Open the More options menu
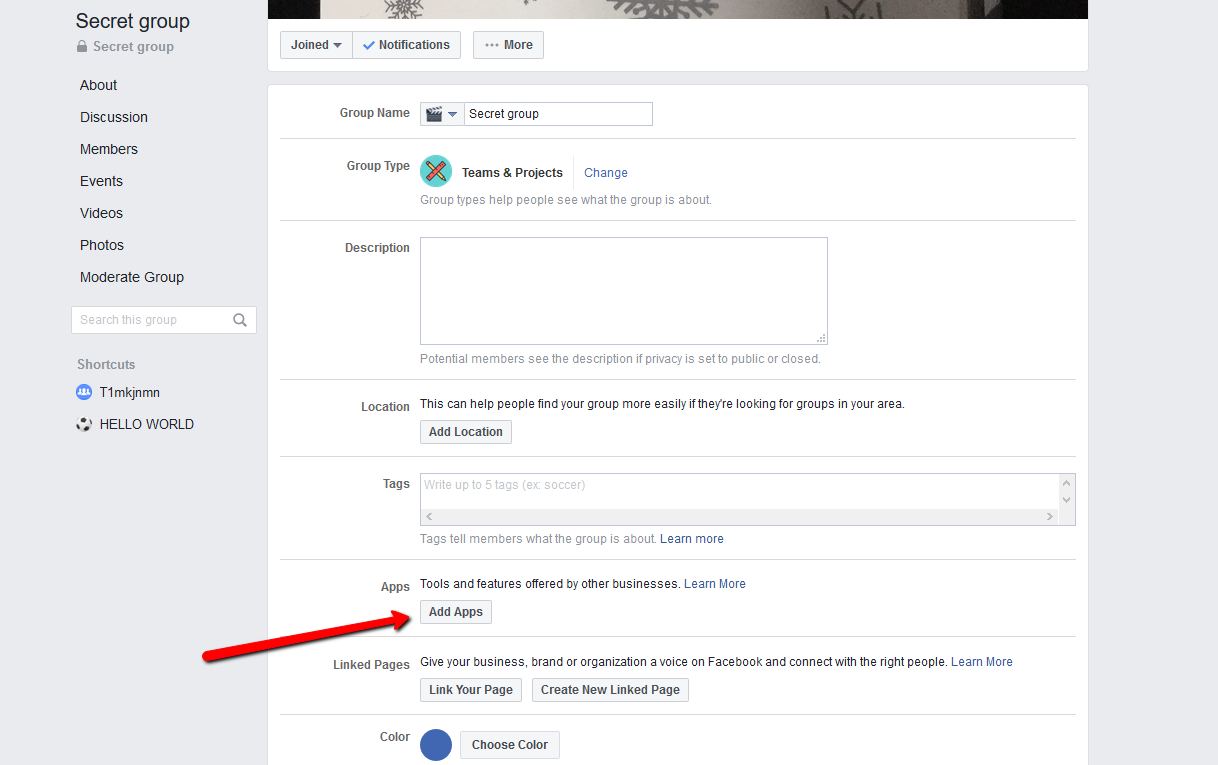The height and width of the screenshot is (765, 1218). tap(508, 45)
